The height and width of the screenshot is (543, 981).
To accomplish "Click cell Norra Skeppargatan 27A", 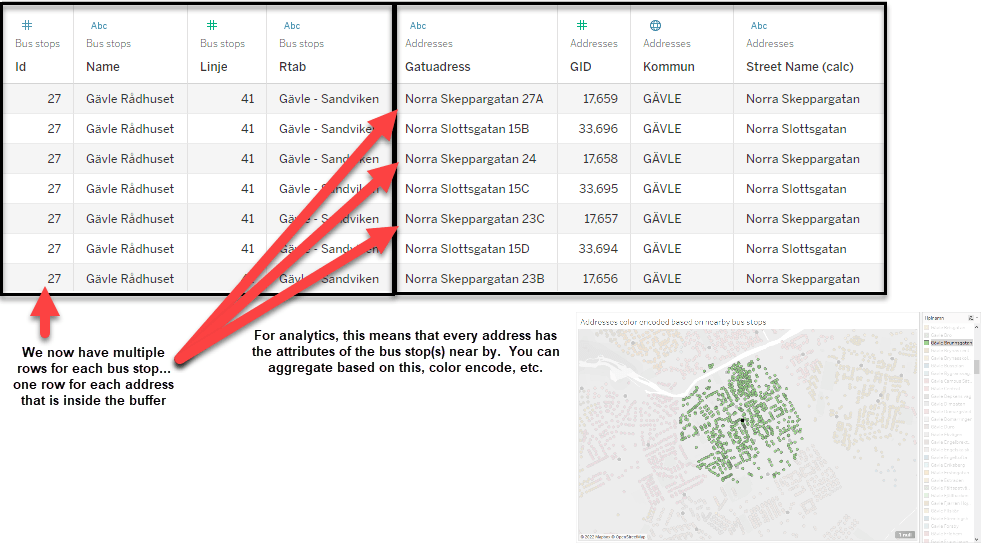I will pos(475,99).
